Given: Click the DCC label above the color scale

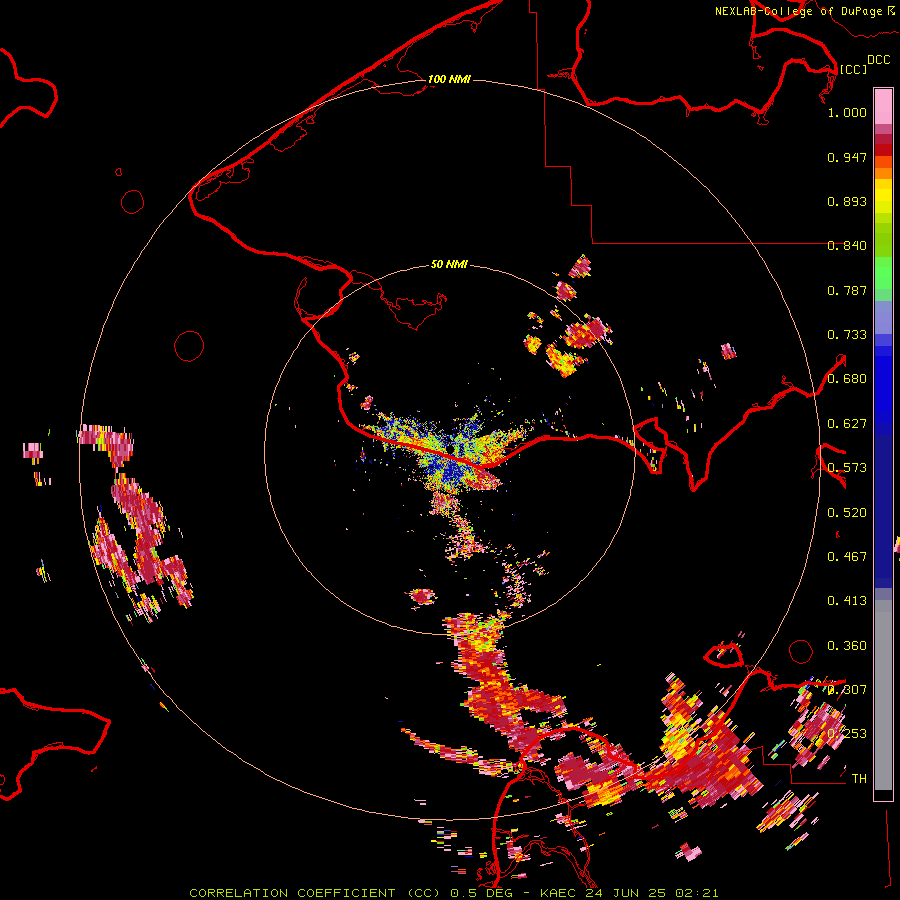Looking at the screenshot, I should [878, 60].
